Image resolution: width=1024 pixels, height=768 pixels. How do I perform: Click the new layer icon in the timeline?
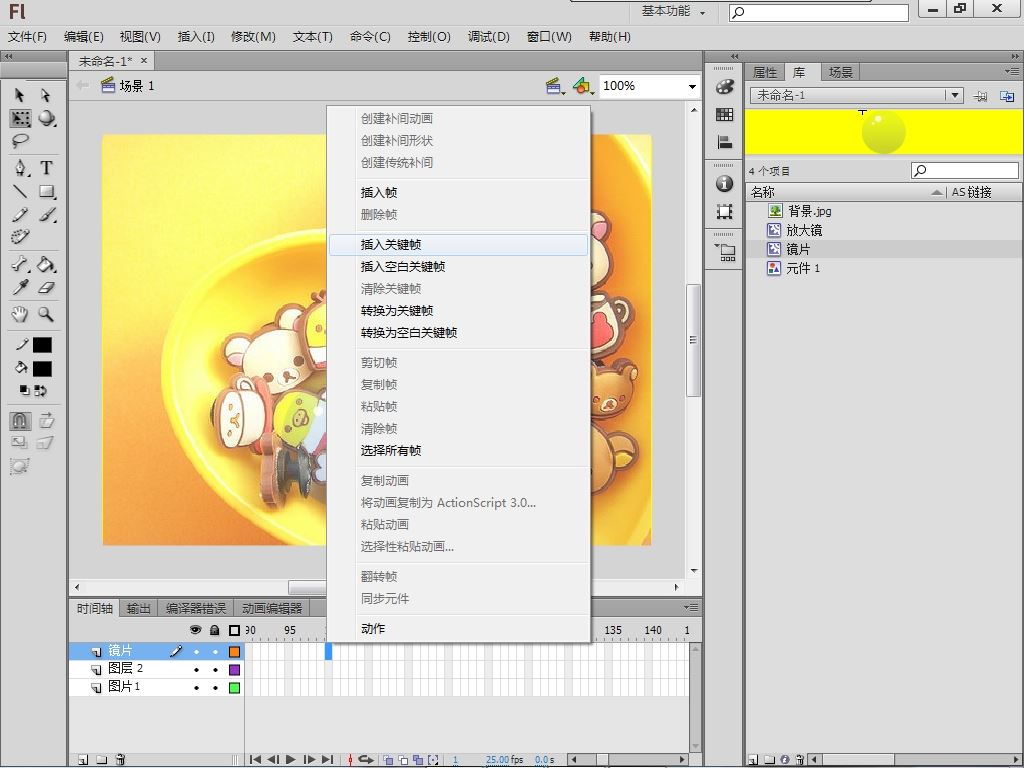click(83, 760)
